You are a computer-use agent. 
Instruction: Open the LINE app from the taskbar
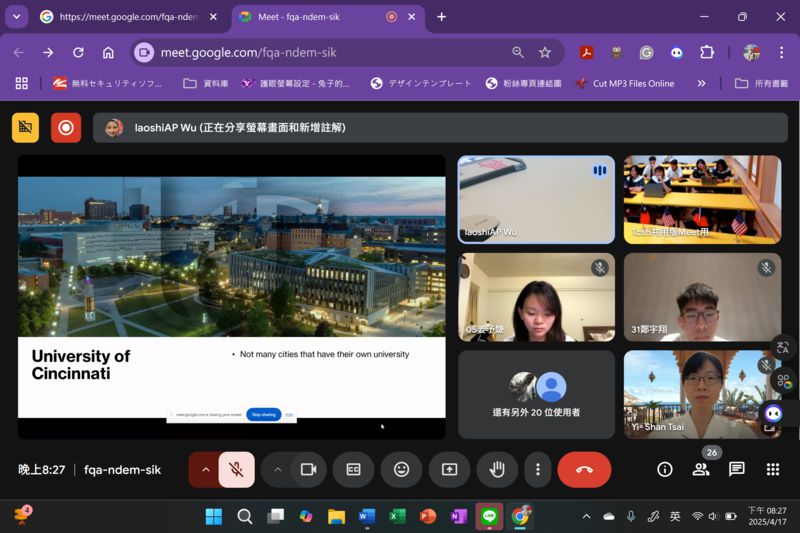[x=489, y=516]
